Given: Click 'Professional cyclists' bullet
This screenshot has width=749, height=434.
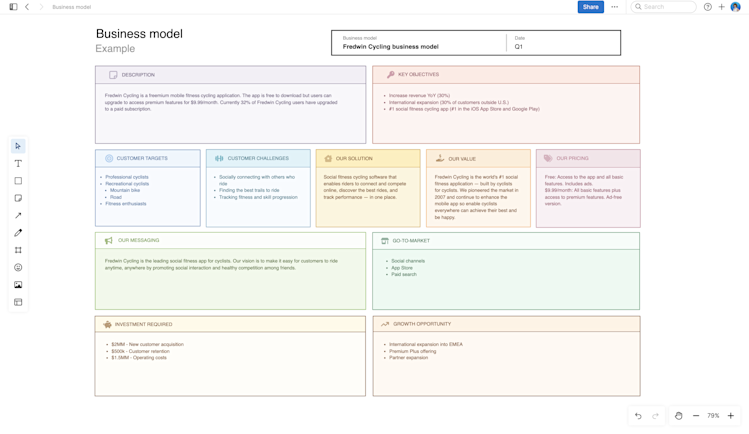Looking at the screenshot, I should click(127, 177).
